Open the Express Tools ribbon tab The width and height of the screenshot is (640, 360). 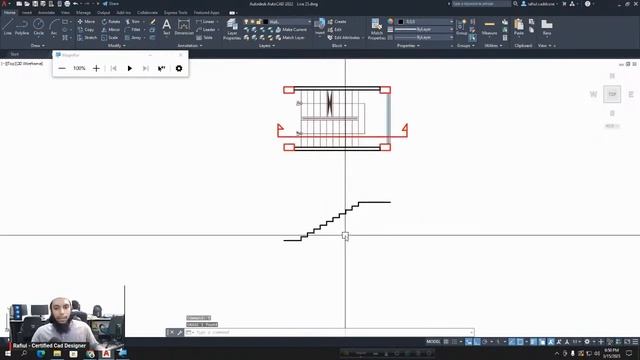pos(176,13)
